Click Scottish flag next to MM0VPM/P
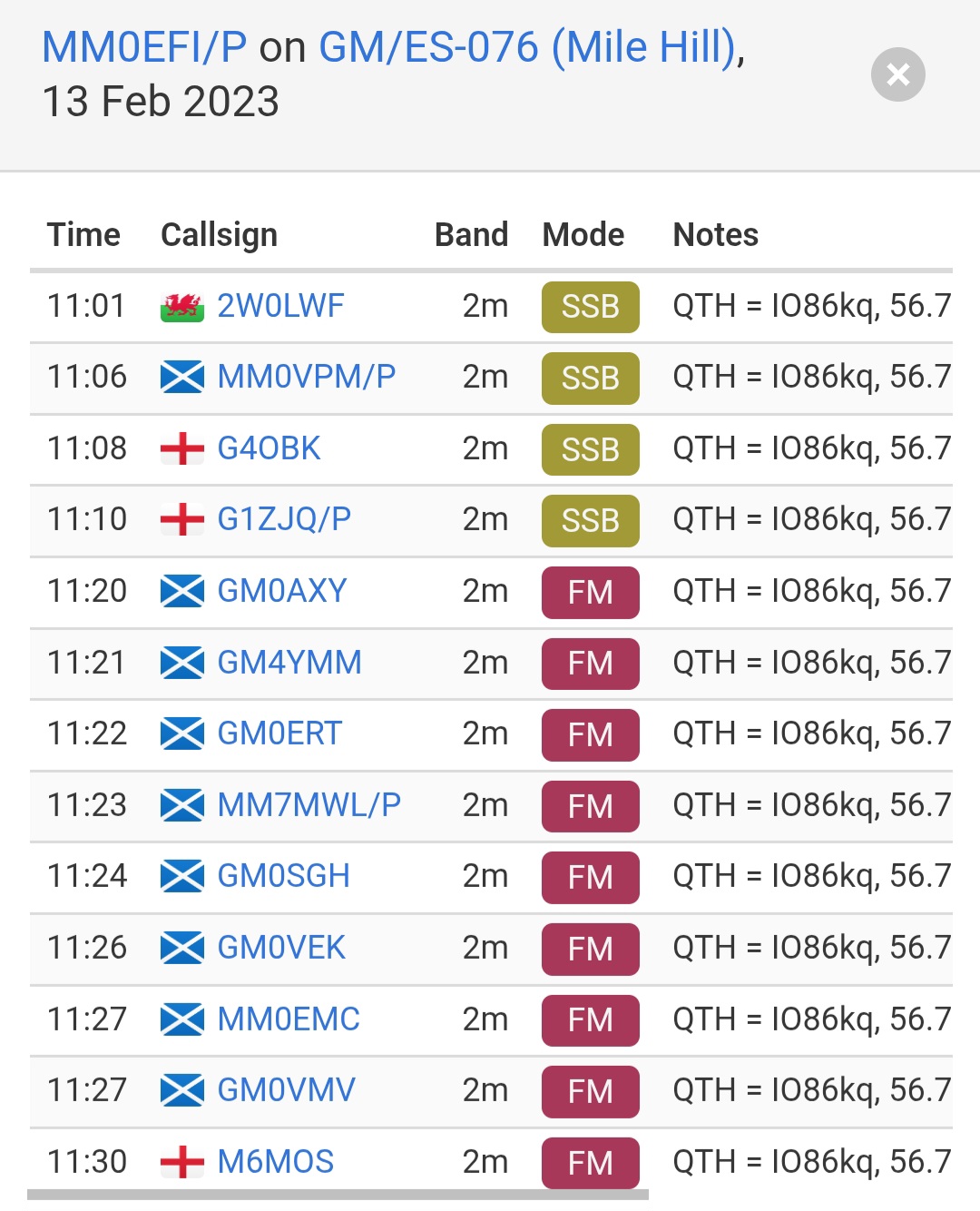The height and width of the screenshot is (1211, 980). [182, 378]
